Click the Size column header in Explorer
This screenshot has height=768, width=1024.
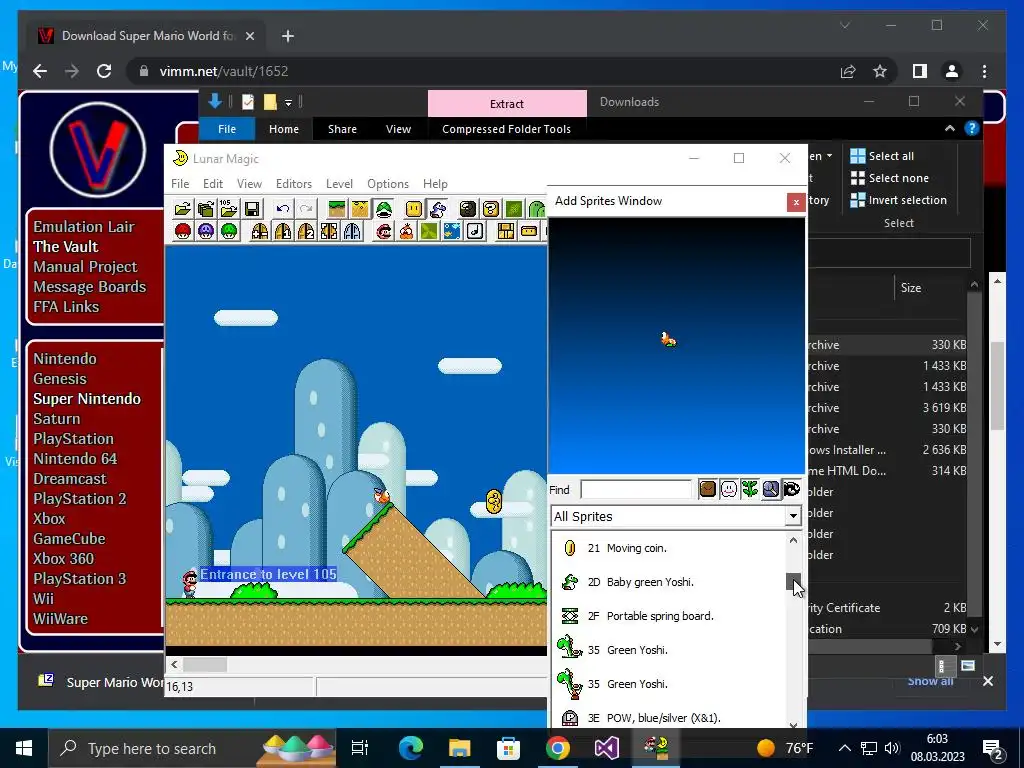(x=910, y=288)
